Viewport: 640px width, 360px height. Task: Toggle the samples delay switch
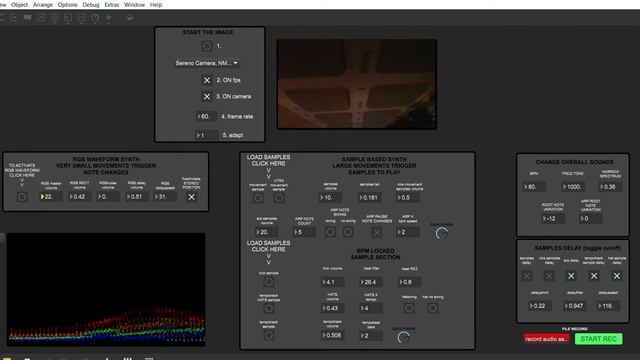point(527,276)
